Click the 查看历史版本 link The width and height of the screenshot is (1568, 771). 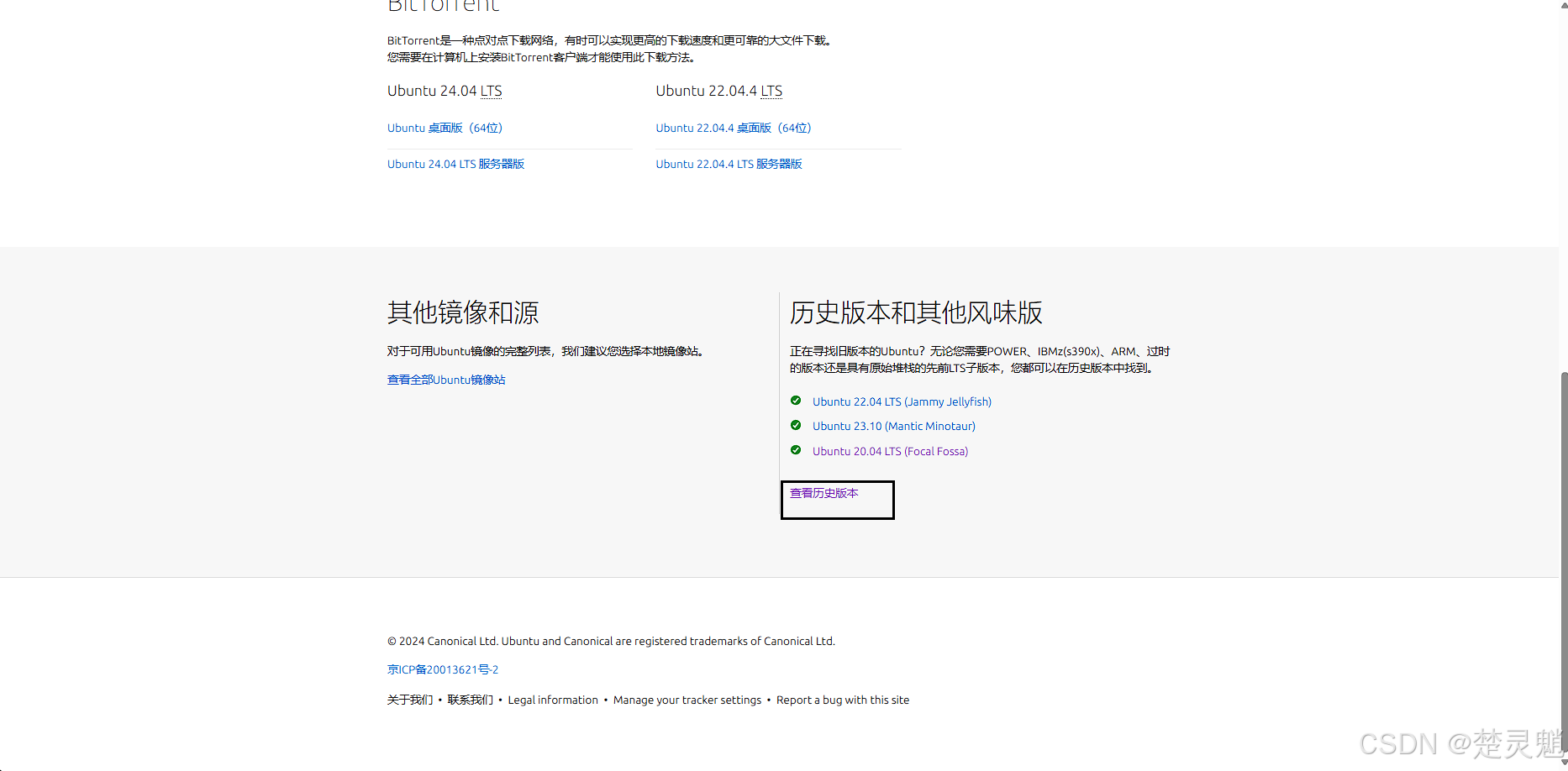coord(823,493)
